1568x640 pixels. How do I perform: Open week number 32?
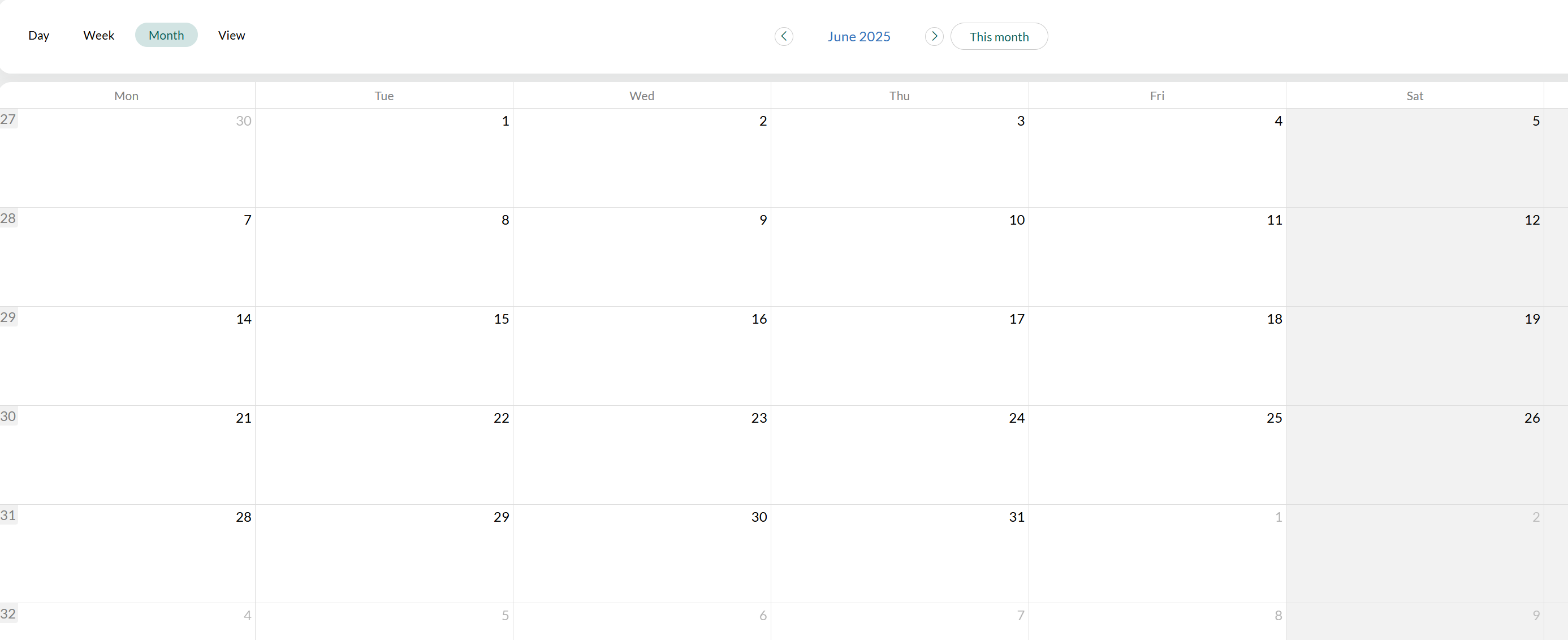(x=8, y=614)
